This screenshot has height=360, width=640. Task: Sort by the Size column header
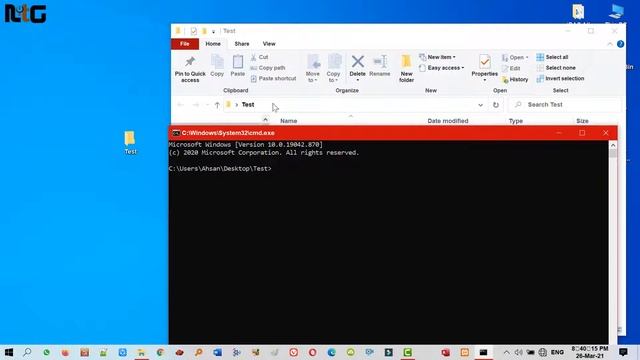tap(582, 121)
